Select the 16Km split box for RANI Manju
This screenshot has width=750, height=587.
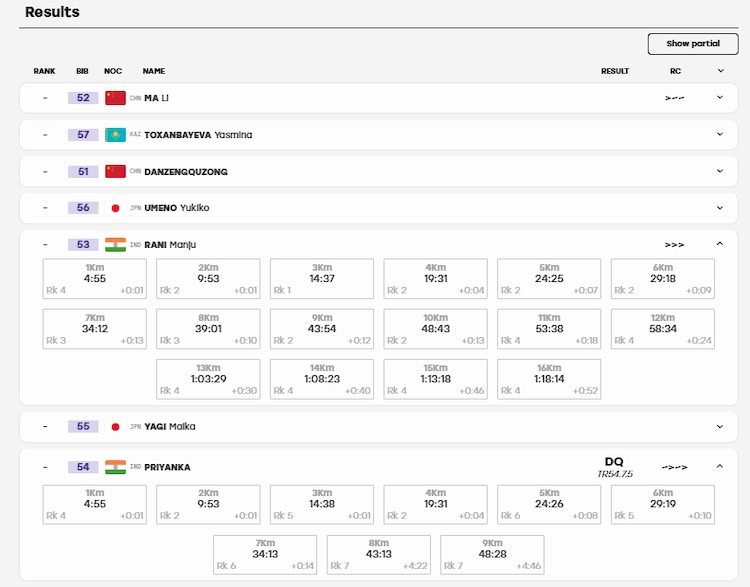pyautogui.click(x=549, y=379)
